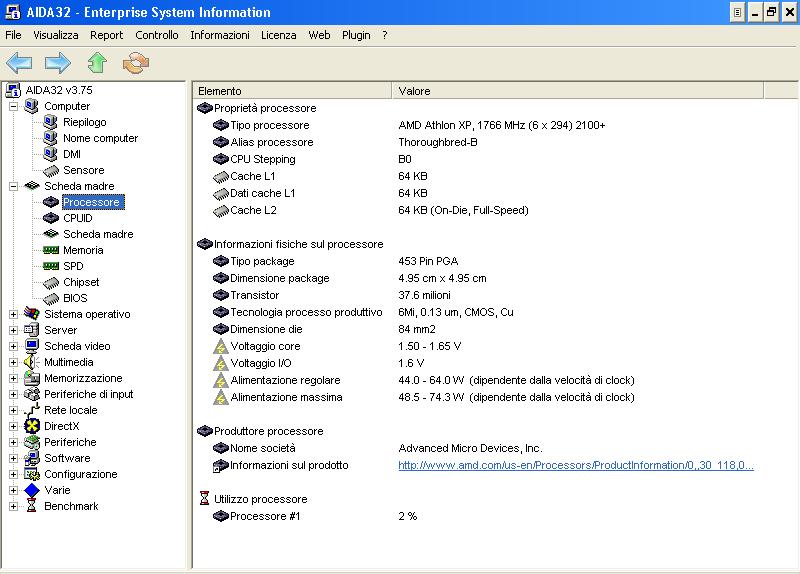
Task: Click the Tipo processore row label
Action: point(269,125)
